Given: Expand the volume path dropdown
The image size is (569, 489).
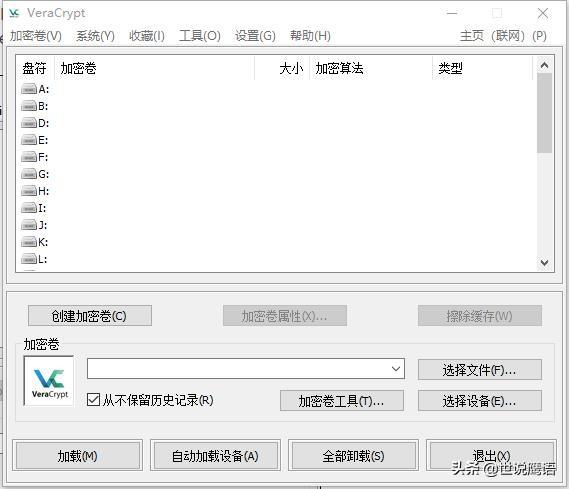Looking at the screenshot, I should [396, 369].
